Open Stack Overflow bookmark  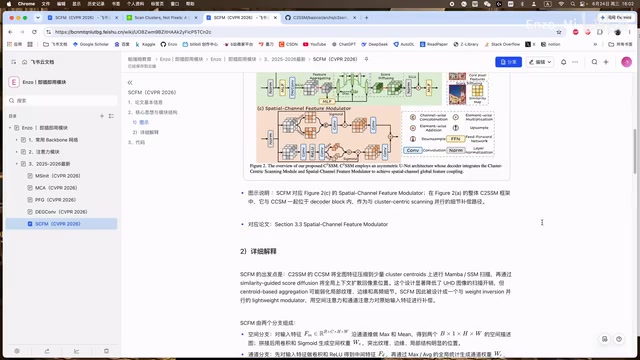(x=502, y=44)
